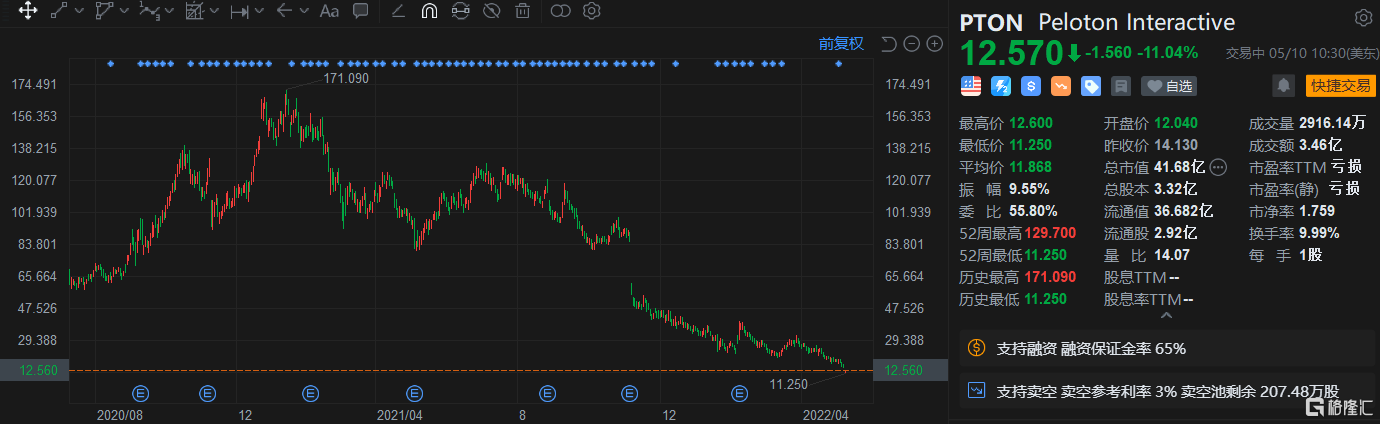Toggle 自选 watchlist favorite heart
The height and width of the screenshot is (424, 1380).
[x=1169, y=86]
